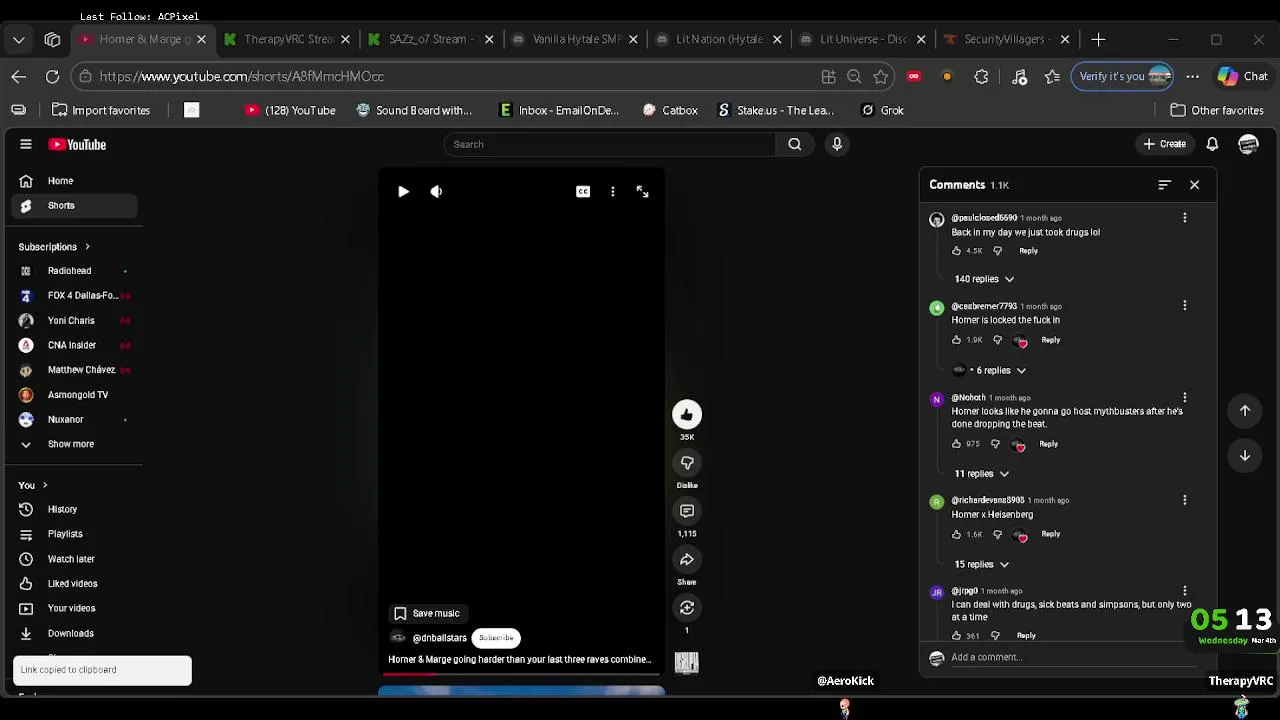Expand 11 replies under mythbusters comment
Viewport: 1280px width, 720px height.
[981, 474]
